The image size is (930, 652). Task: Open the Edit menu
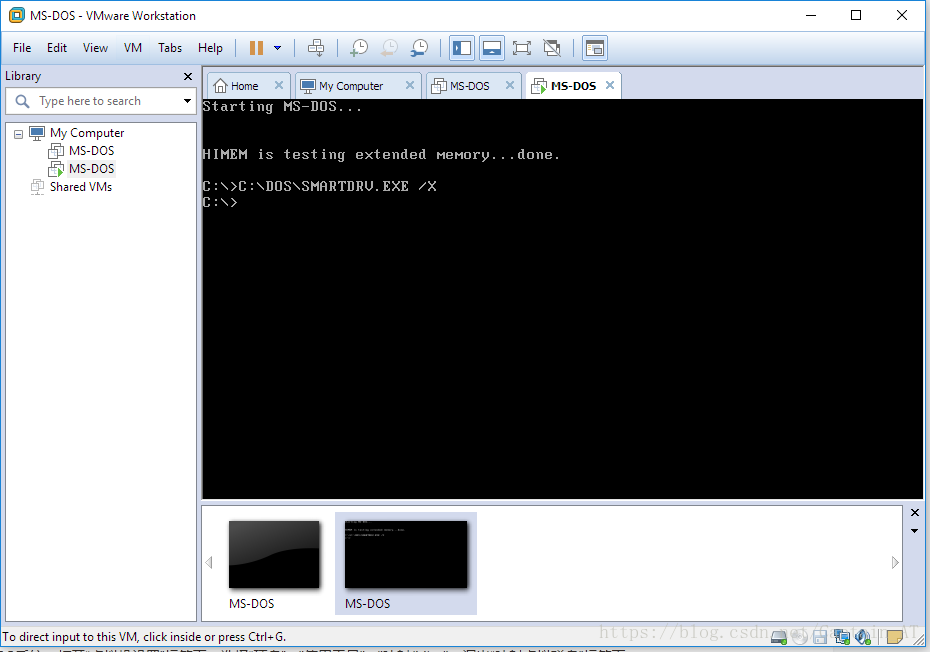coord(57,48)
